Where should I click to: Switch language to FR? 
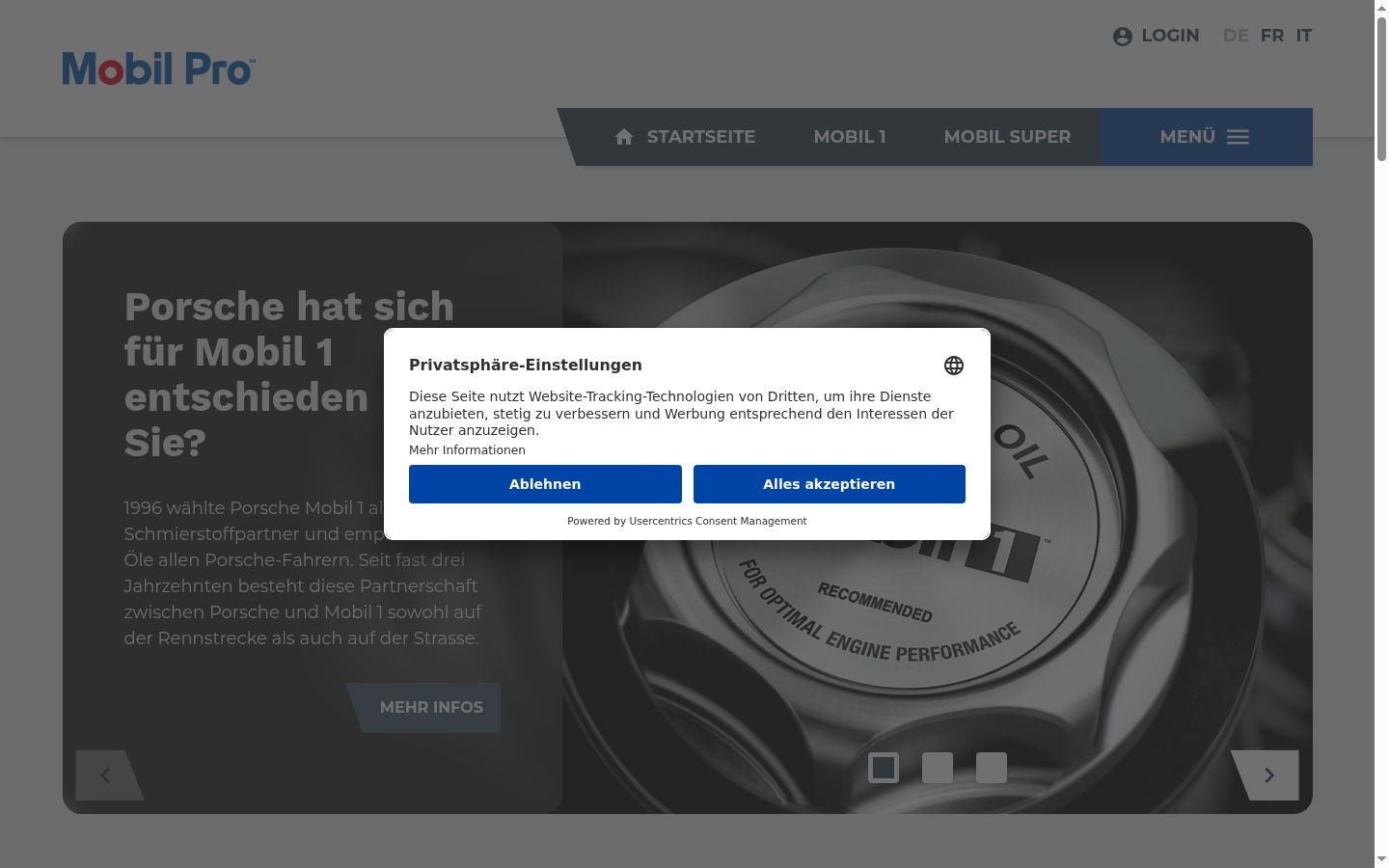[1272, 36]
